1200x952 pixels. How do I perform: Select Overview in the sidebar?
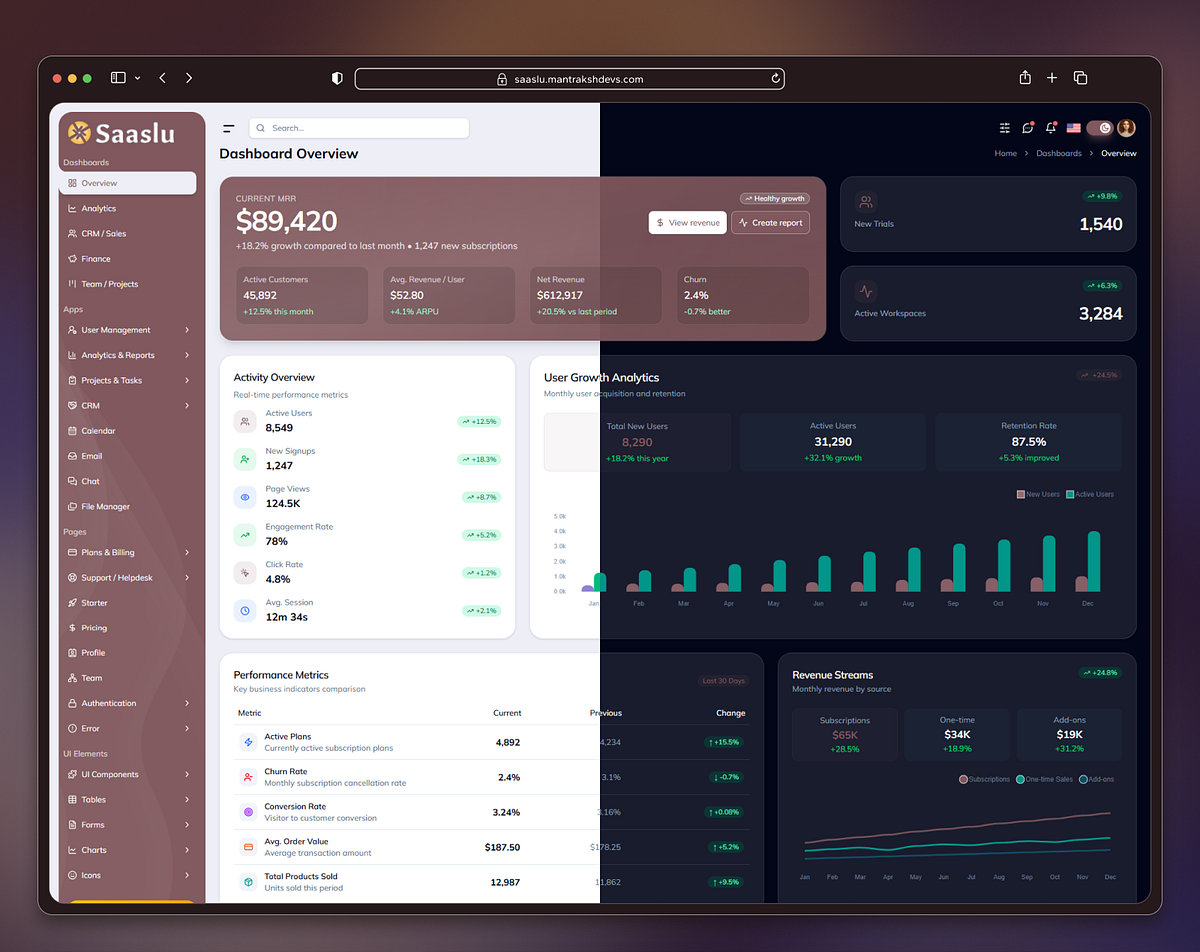(128, 183)
